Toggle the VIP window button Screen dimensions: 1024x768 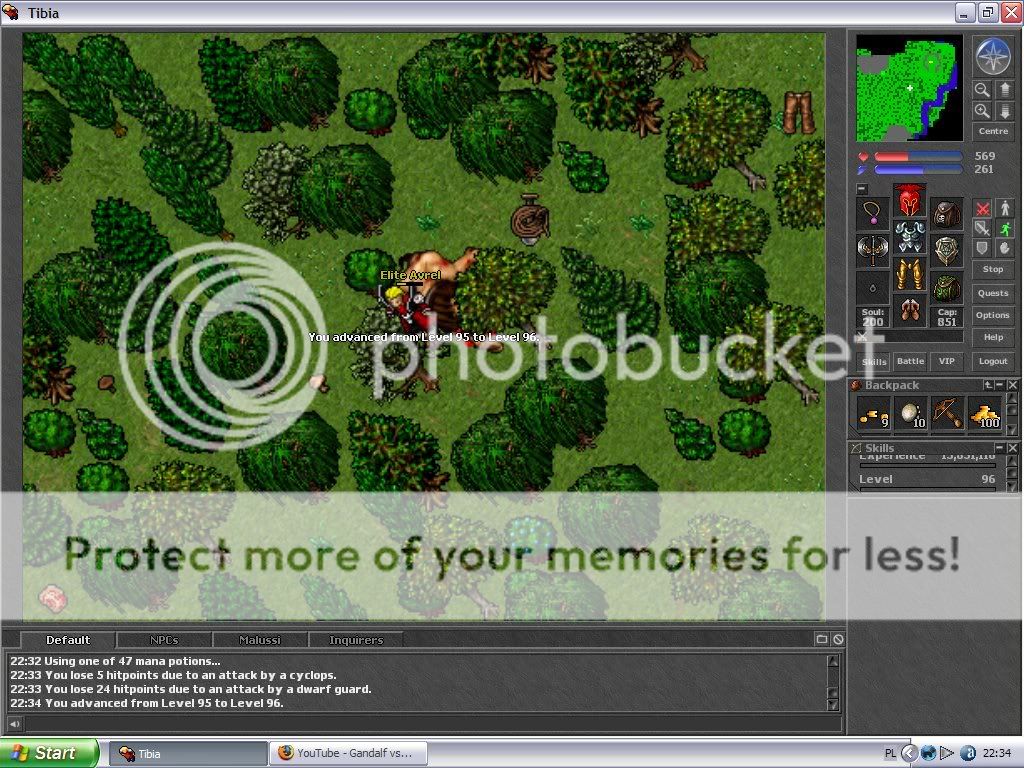coord(946,361)
